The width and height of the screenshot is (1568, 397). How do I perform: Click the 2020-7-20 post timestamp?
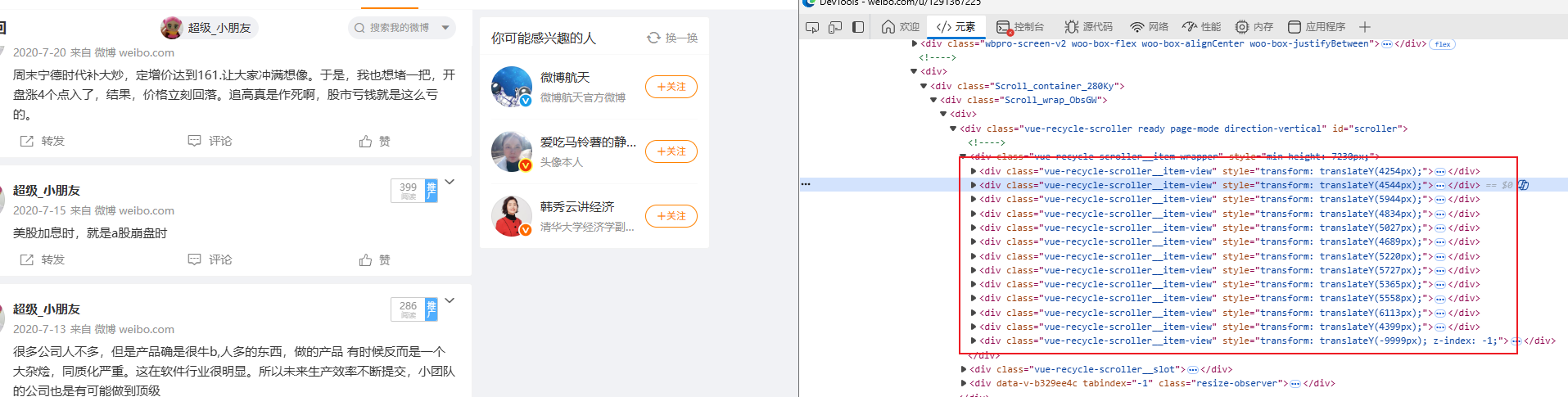39,52
